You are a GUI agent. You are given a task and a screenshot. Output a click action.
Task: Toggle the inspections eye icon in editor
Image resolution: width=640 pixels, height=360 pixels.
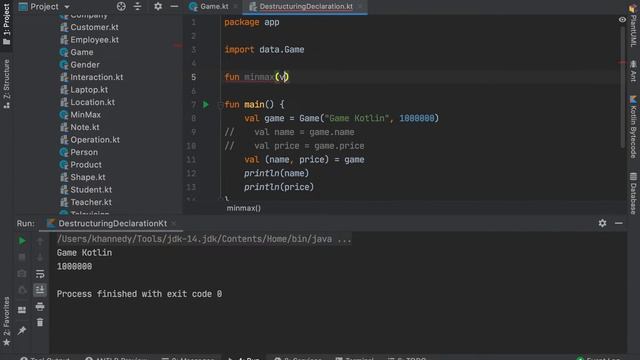pos(622,20)
